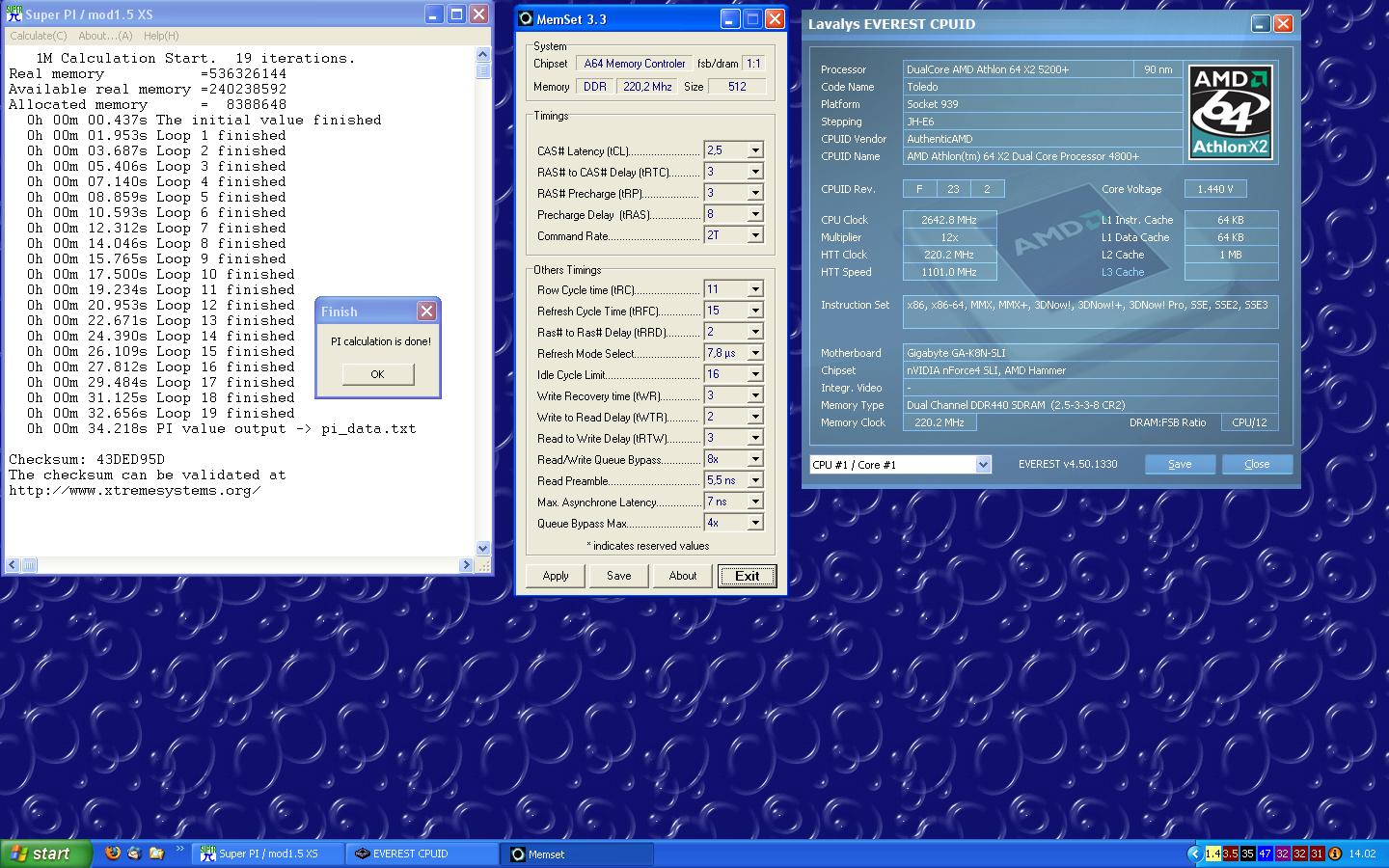Image resolution: width=1389 pixels, height=868 pixels.
Task: Expand the Refresh Cycle Time (tRFC) dropdown
Action: [x=755, y=311]
